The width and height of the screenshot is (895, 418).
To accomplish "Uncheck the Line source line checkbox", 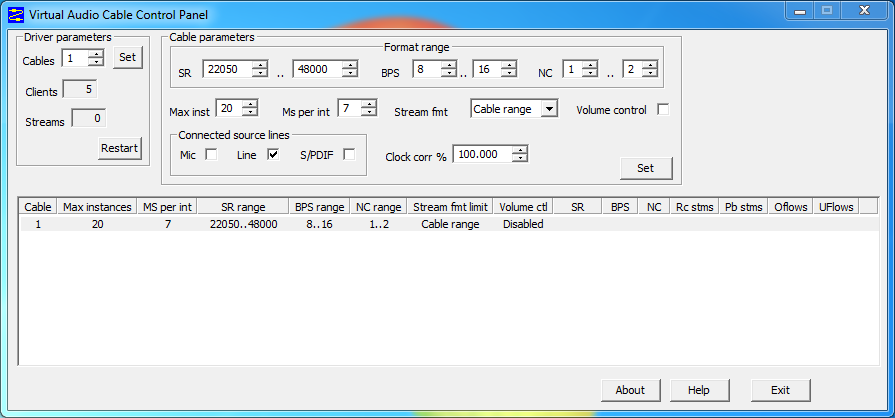I will tap(273, 155).
